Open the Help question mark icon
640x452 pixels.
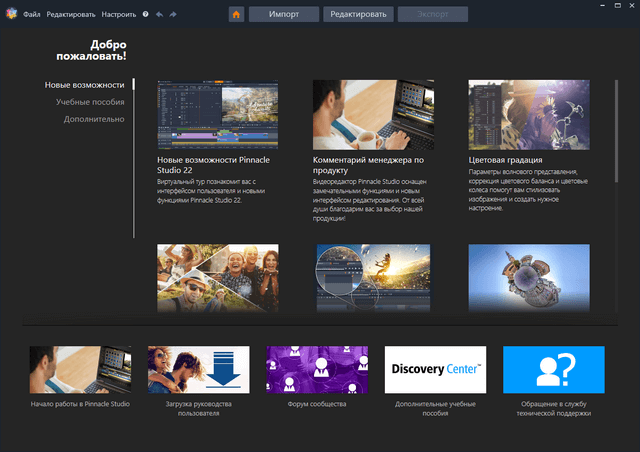click(145, 15)
